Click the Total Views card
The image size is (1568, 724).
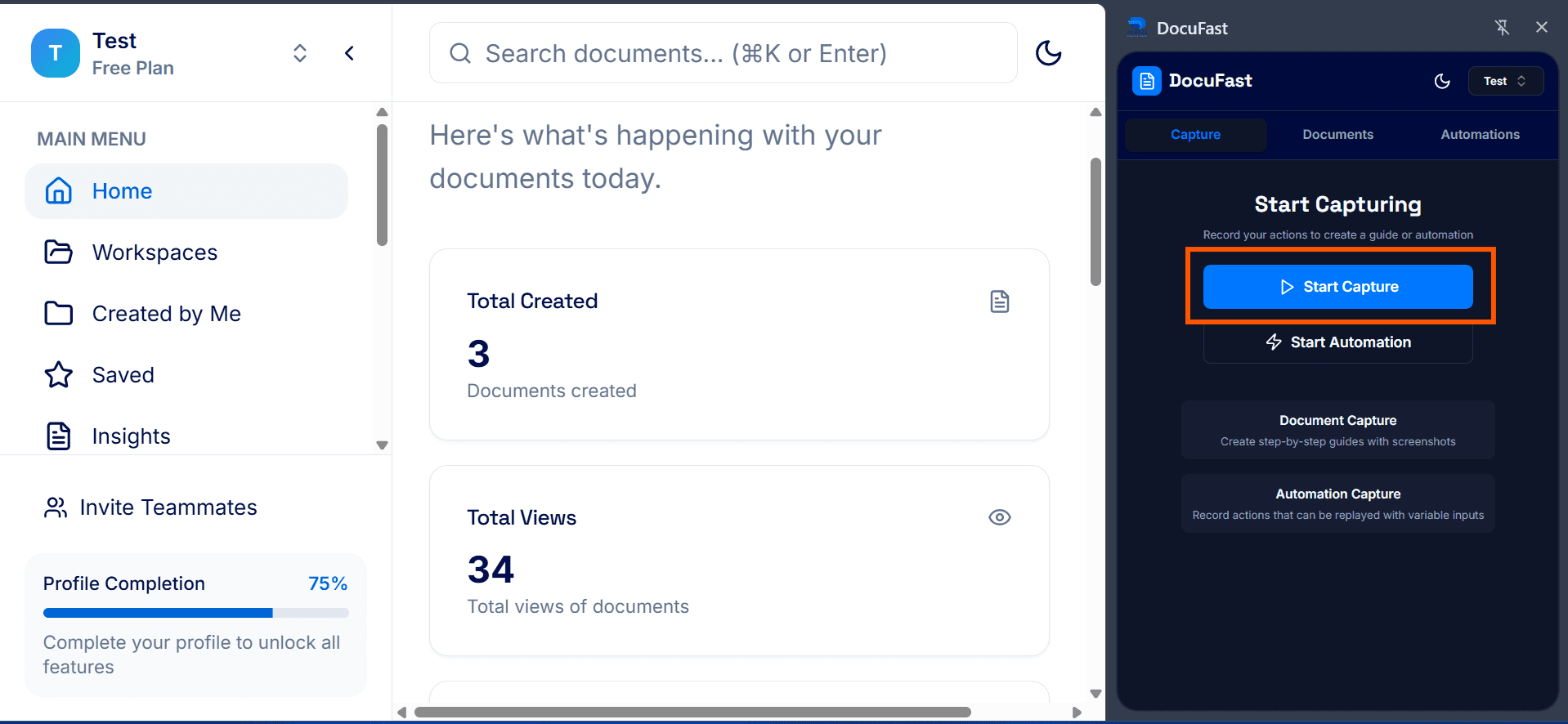point(739,561)
